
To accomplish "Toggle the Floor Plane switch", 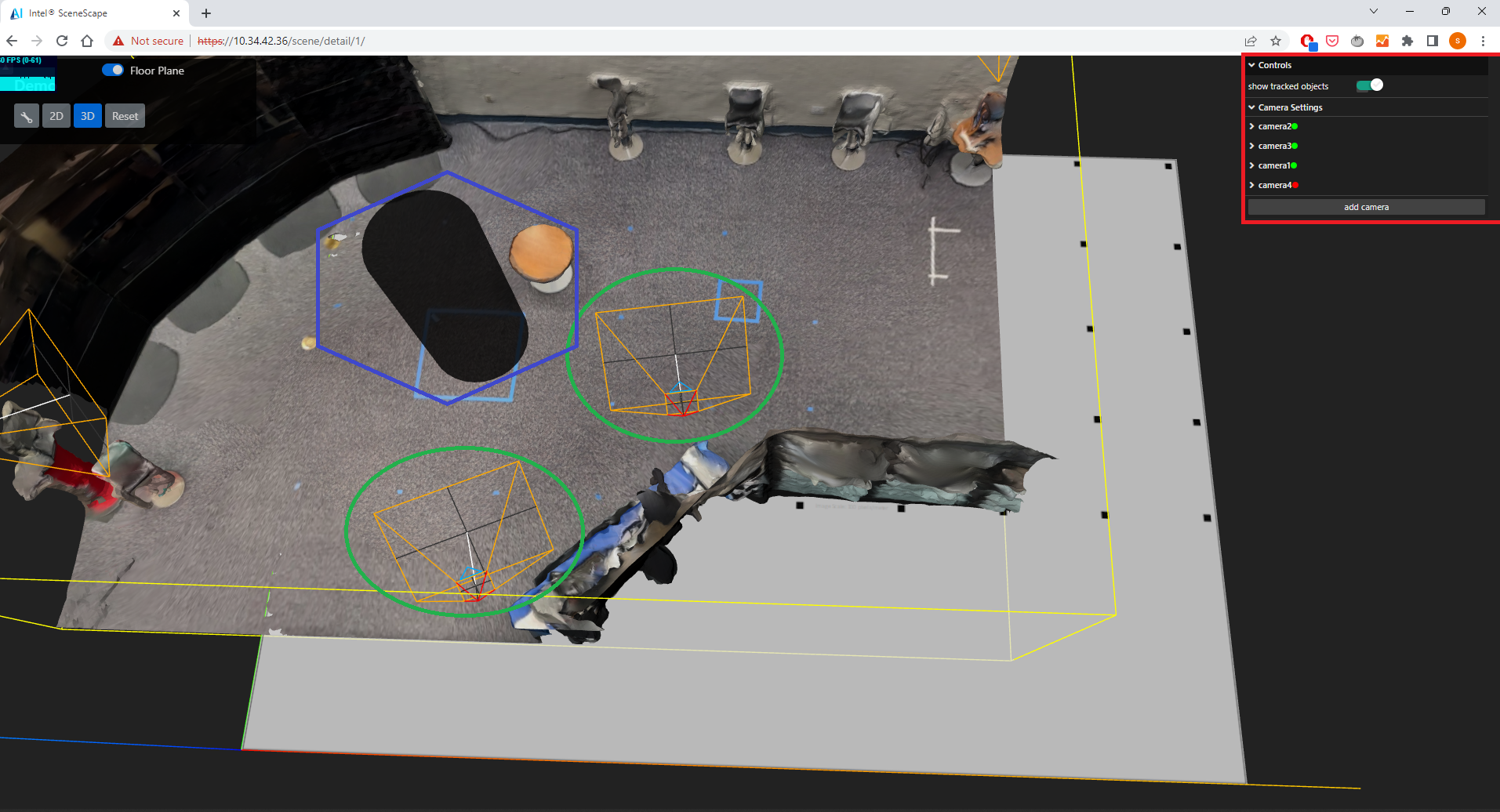I will [x=112, y=70].
